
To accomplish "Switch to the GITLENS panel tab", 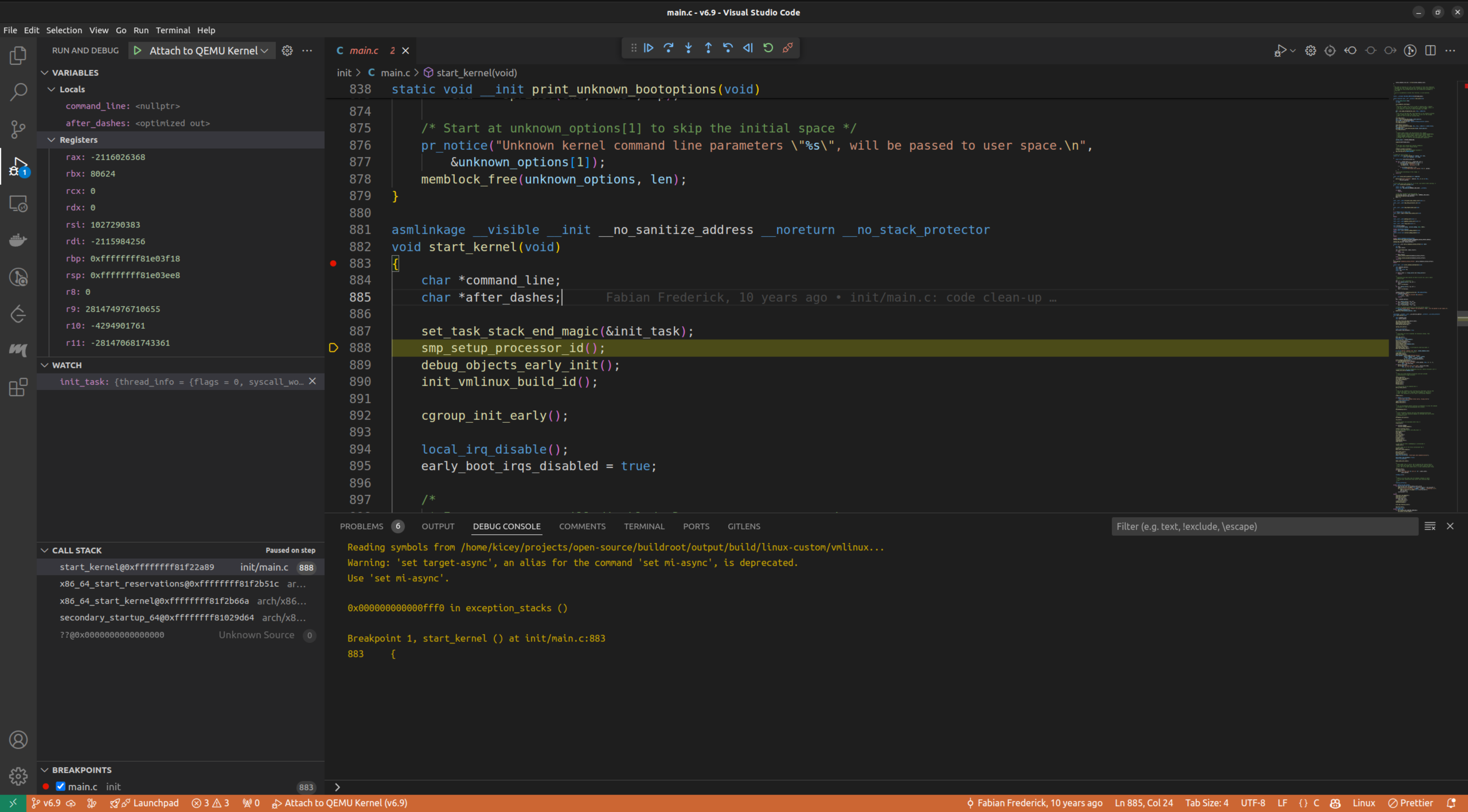I will click(744, 526).
